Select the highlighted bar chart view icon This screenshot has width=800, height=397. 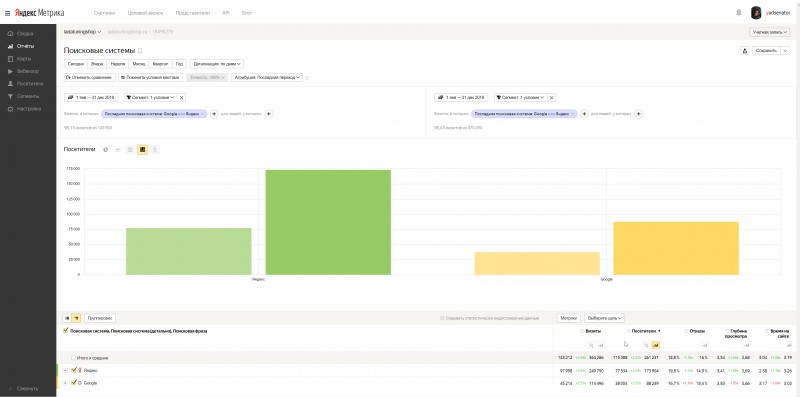[x=142, y=150]
